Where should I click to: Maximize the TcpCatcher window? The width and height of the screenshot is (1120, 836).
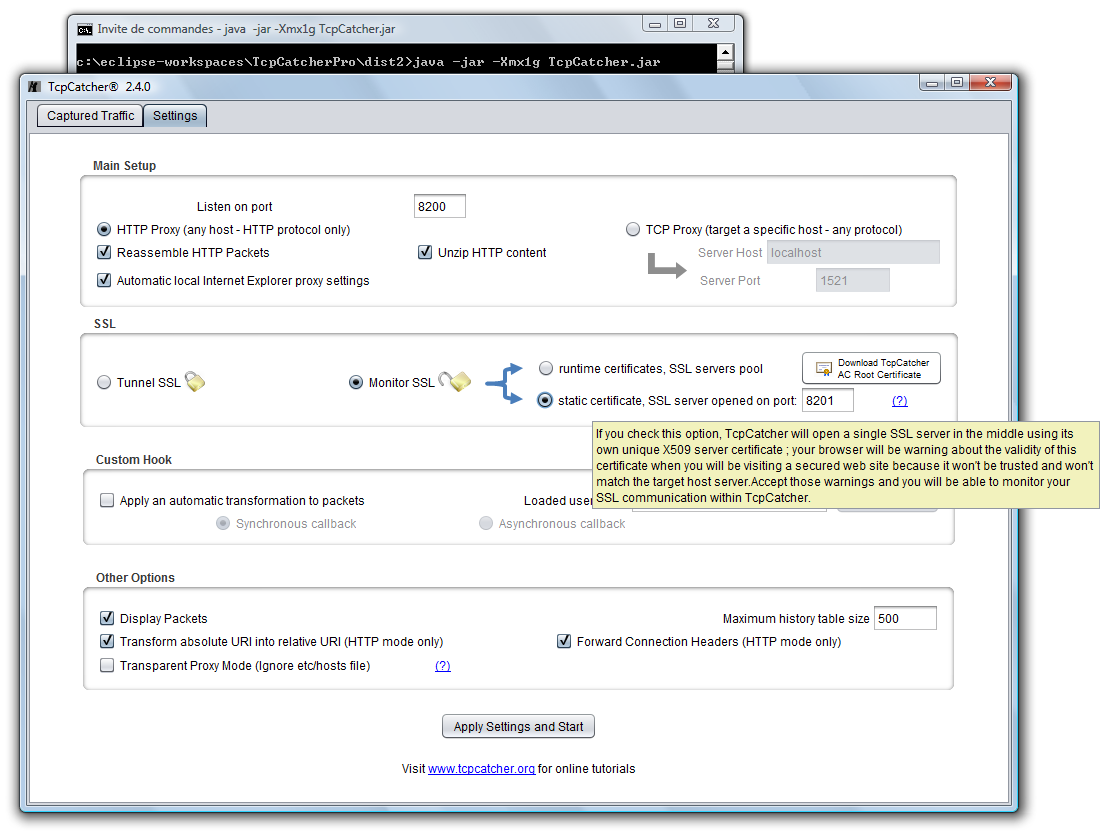[957, 82]
